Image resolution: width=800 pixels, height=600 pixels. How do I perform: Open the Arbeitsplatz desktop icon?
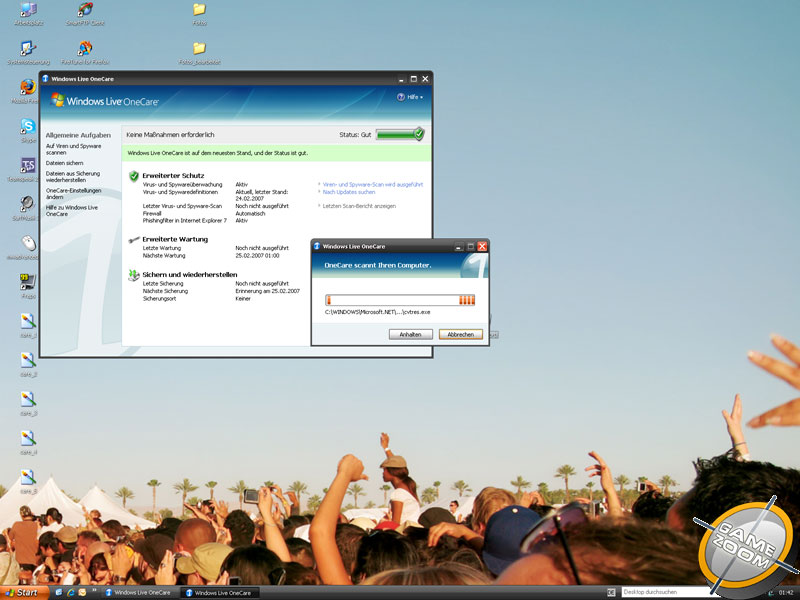coord(28,14)
